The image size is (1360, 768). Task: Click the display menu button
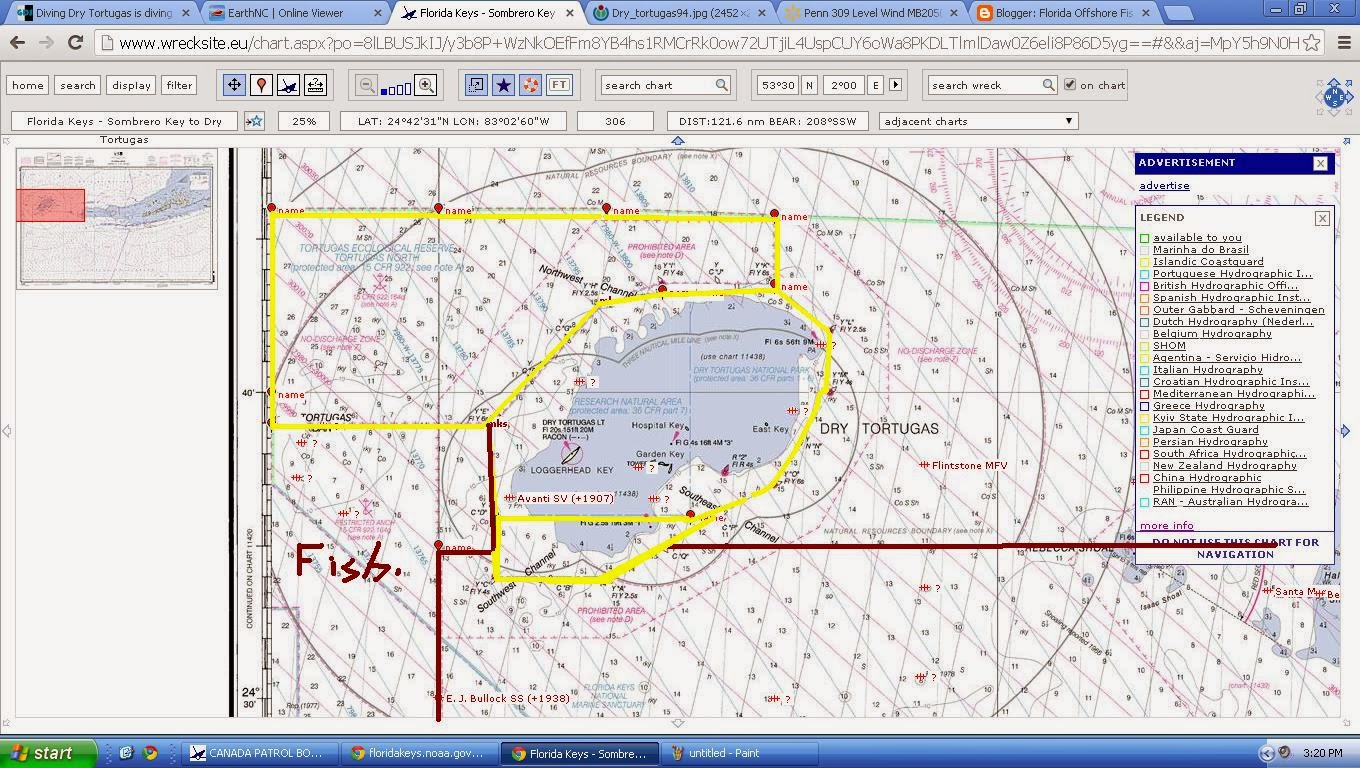pyautogui.click(x=131, y=85)
